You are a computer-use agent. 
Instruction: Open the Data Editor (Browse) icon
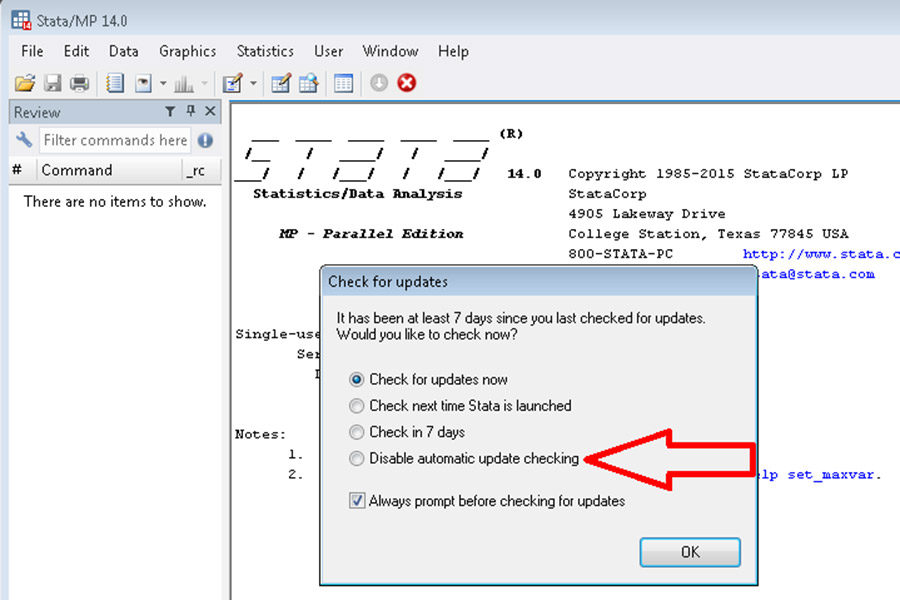coord(309,83)
